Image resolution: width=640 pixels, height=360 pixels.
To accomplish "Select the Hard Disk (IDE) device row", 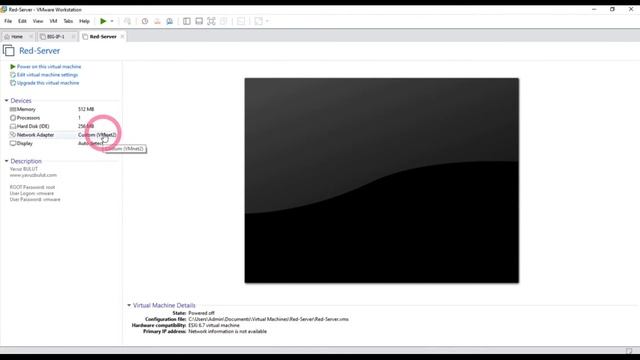I will point(63,127).
